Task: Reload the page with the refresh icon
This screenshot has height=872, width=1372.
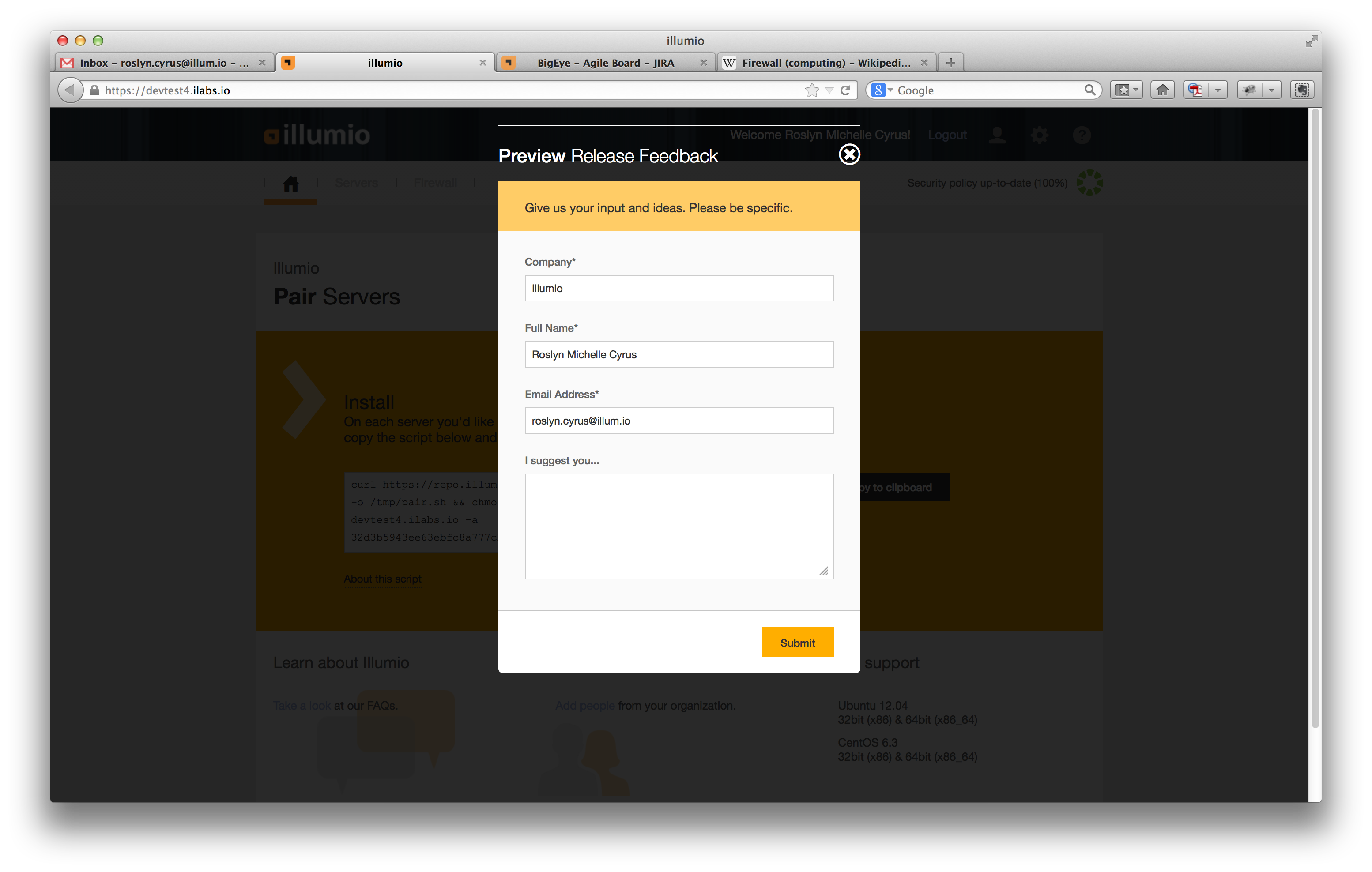Action: click(845, 90)
